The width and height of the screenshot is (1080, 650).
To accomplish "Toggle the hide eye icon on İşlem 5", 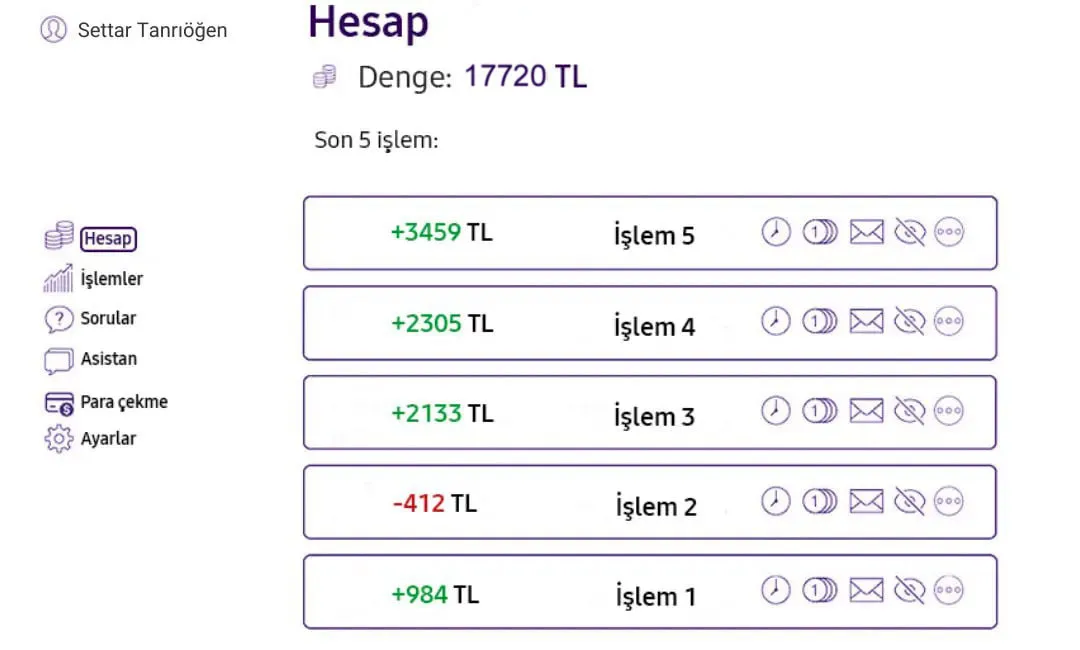I will click(x=909, y=232).
